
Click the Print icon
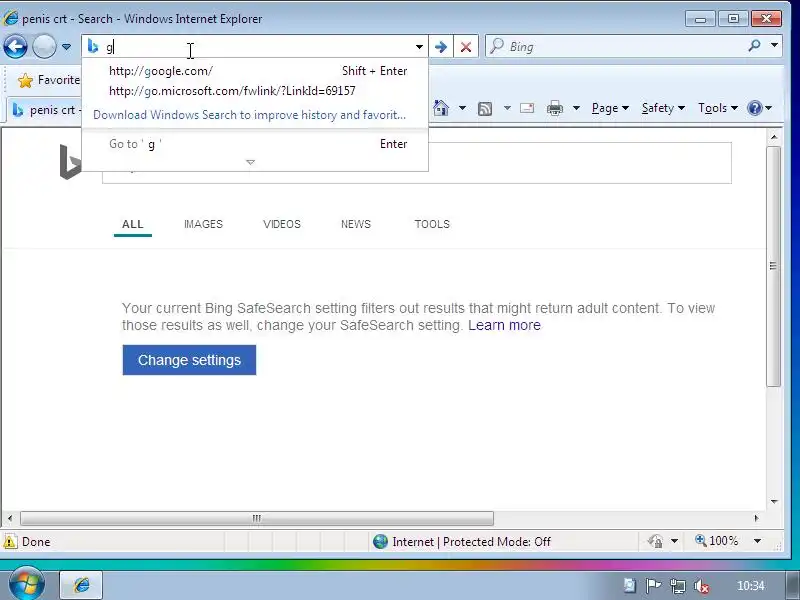tap(555, 108)
